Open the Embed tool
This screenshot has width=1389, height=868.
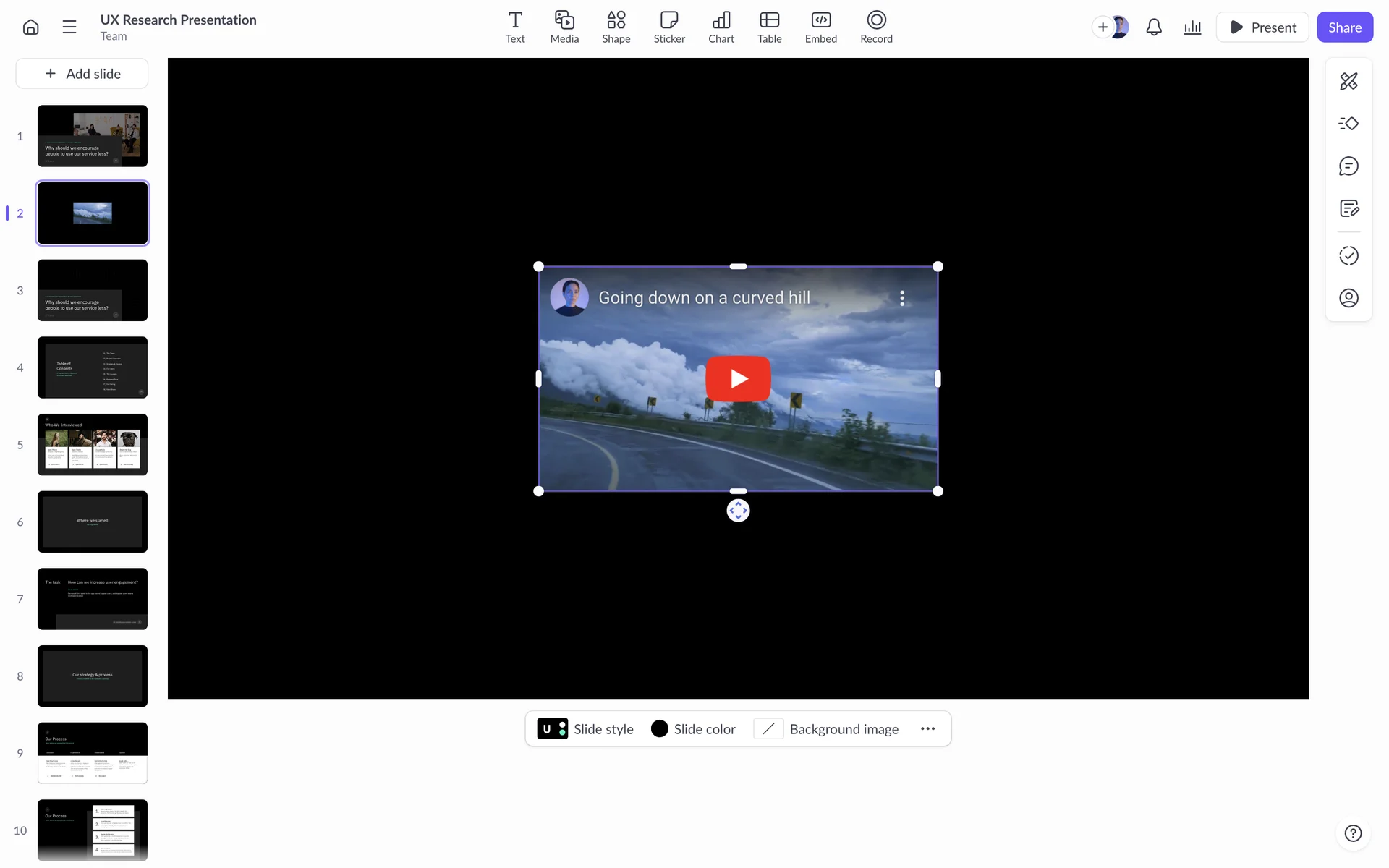point(820,27)
